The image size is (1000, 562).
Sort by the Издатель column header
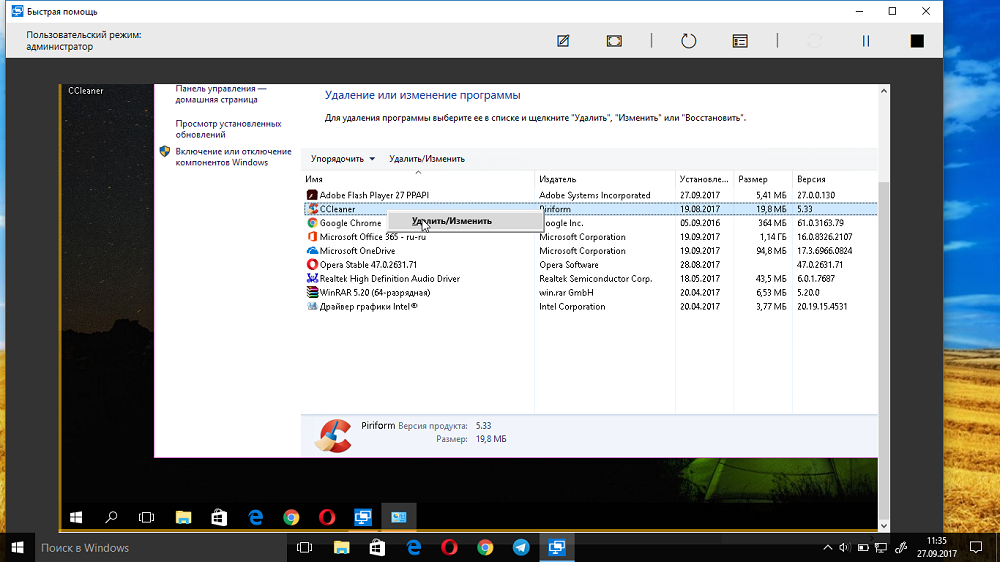pos(605,179)
